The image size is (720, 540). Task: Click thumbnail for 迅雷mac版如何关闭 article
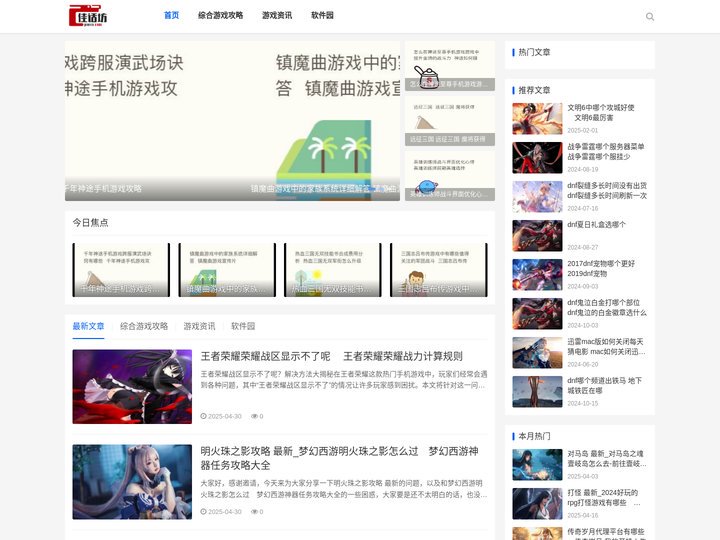[537, 353]
